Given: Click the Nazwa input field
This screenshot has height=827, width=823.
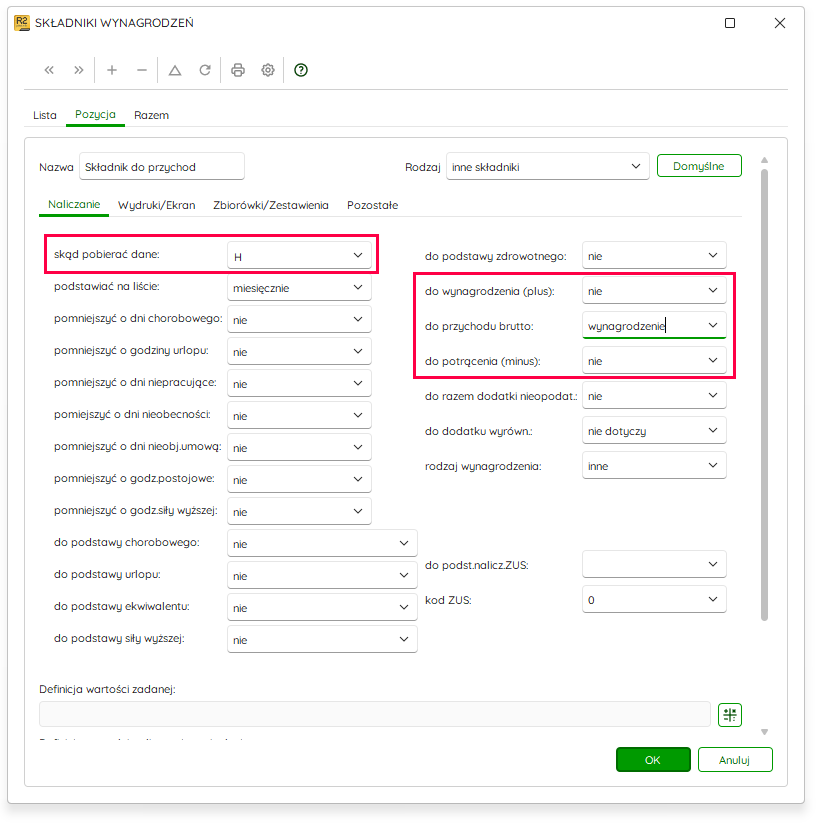Looking at the screenshot, I should pos(162,167).
